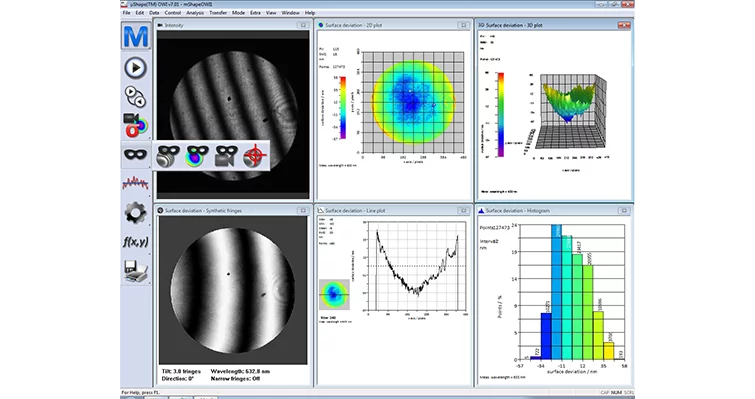
Task: Click the tallest blue histogram bar
Action: (557, 292)
